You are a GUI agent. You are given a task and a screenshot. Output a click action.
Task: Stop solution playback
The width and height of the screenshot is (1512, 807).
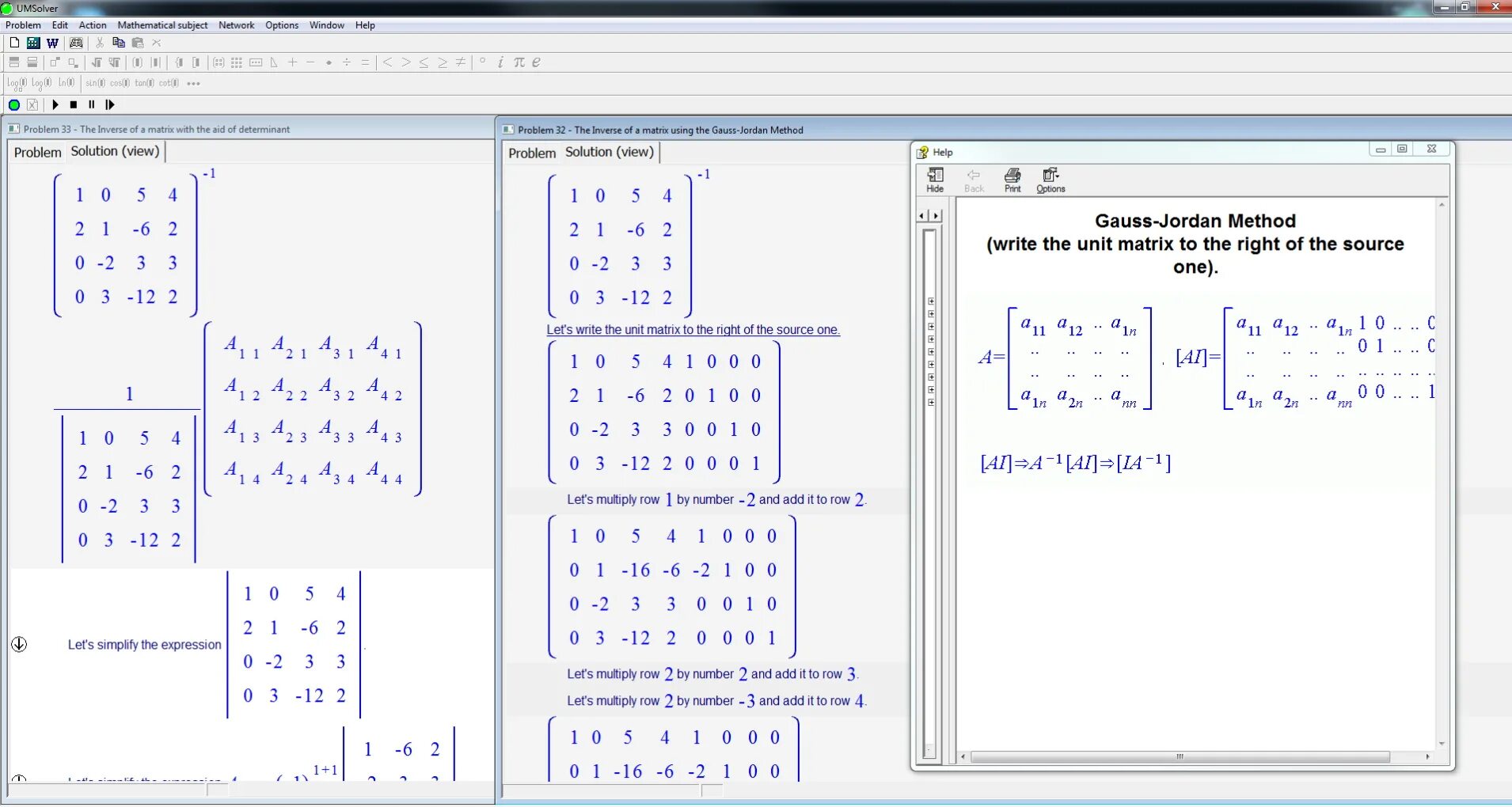pos(74,104)
